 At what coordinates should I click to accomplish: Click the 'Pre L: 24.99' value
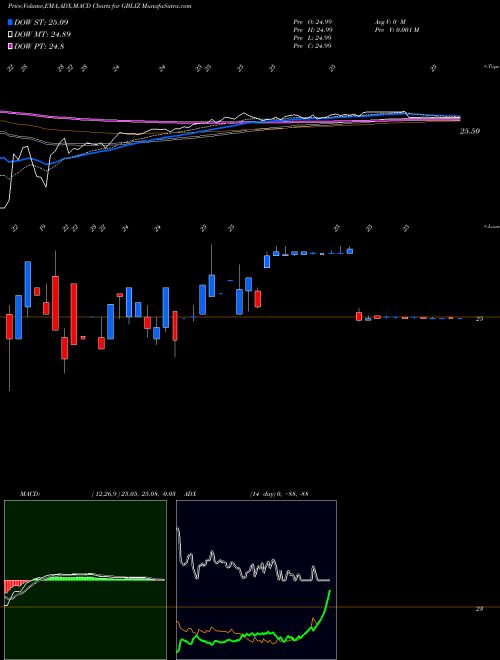tap(313, 38)
